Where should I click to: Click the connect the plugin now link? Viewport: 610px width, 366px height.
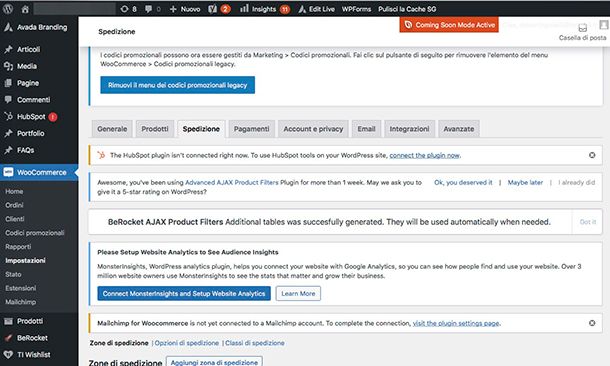(424, 155)
